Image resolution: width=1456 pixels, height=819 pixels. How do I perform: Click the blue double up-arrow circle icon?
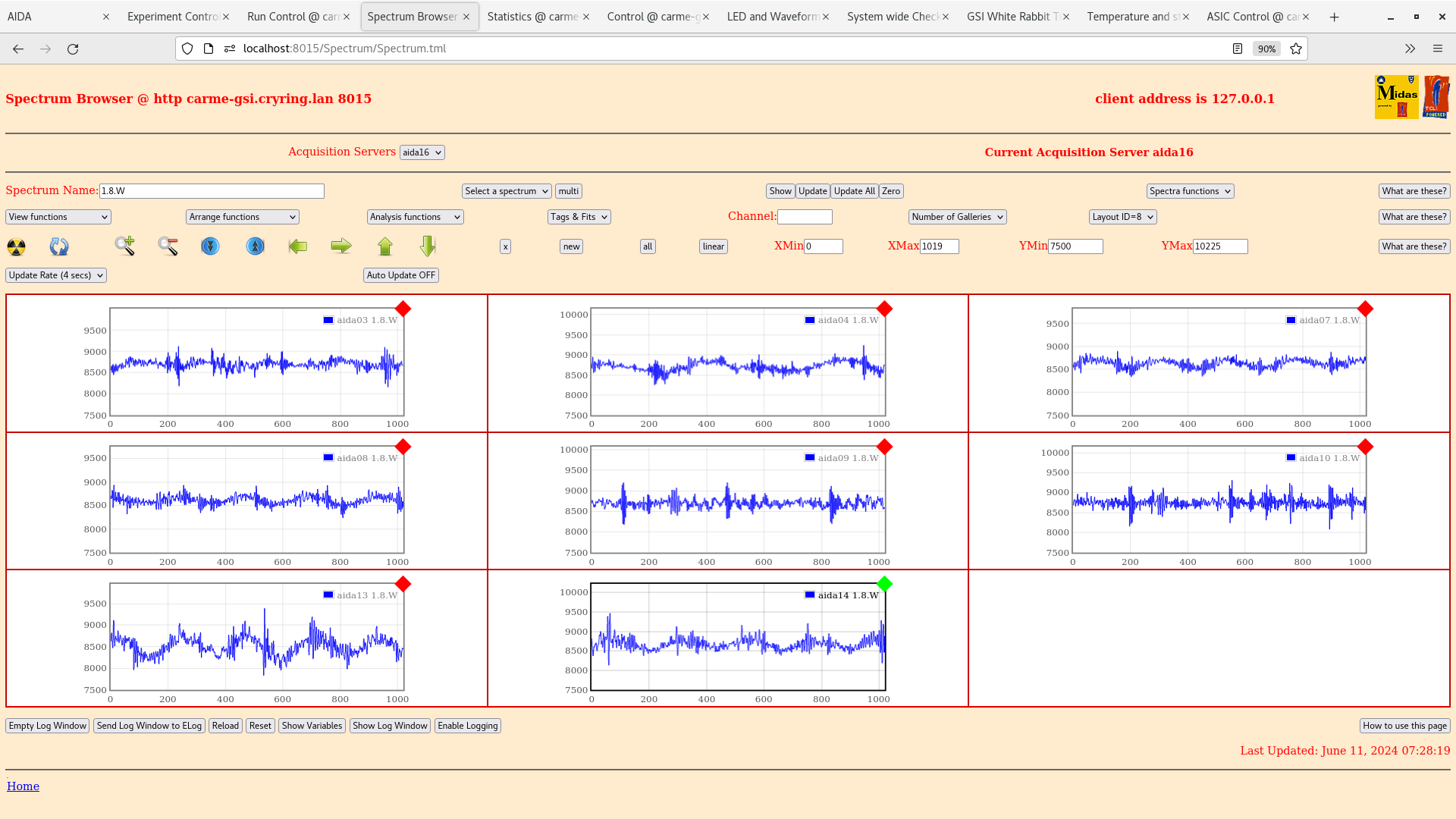point(256,246)
